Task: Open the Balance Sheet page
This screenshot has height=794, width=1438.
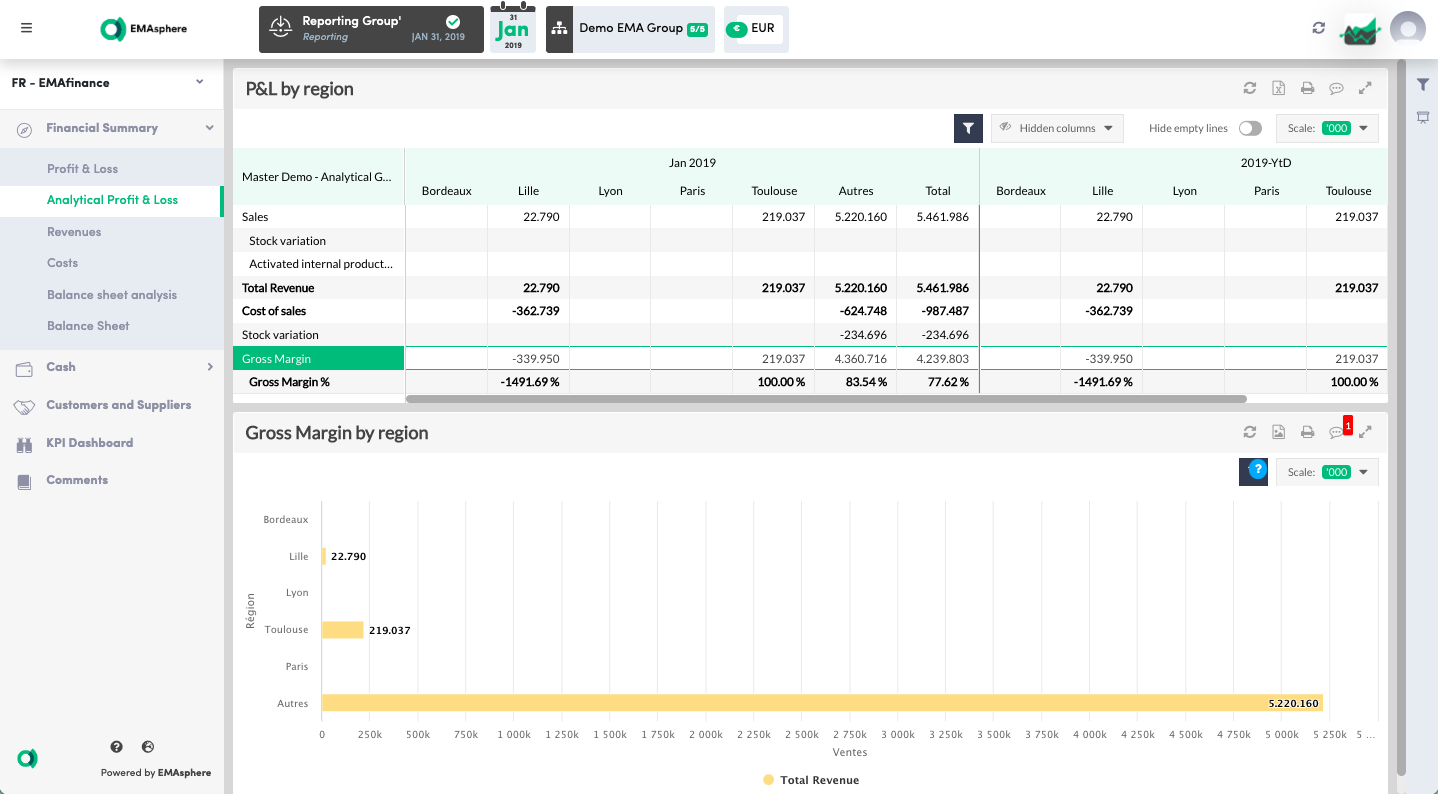Action: tap(88, 326)
